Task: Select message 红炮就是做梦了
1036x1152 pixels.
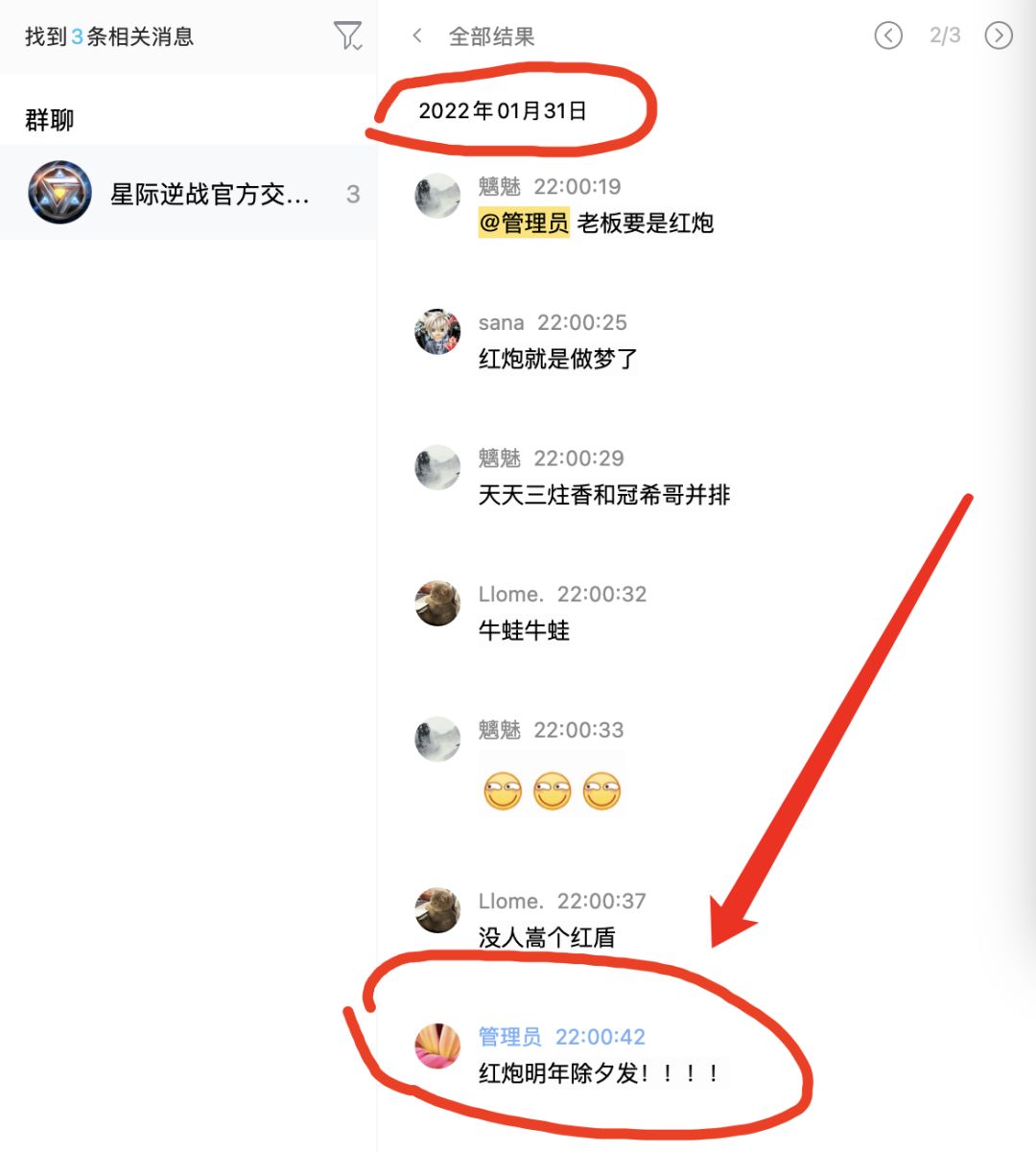Action: pos(558,360)
